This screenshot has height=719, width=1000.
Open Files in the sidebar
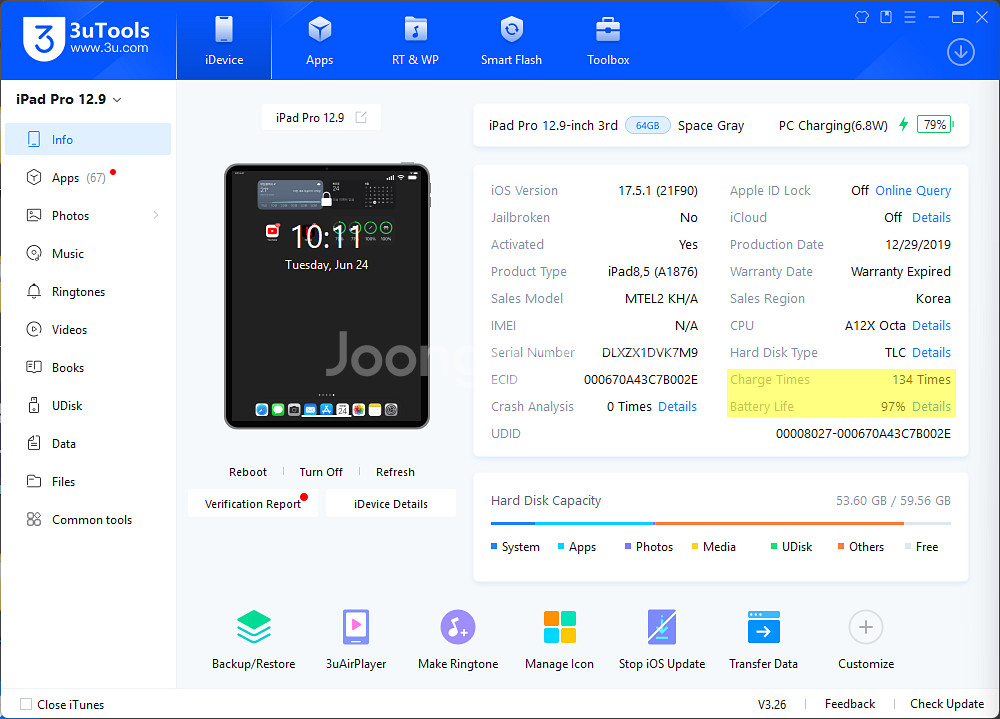click(88, 482)
